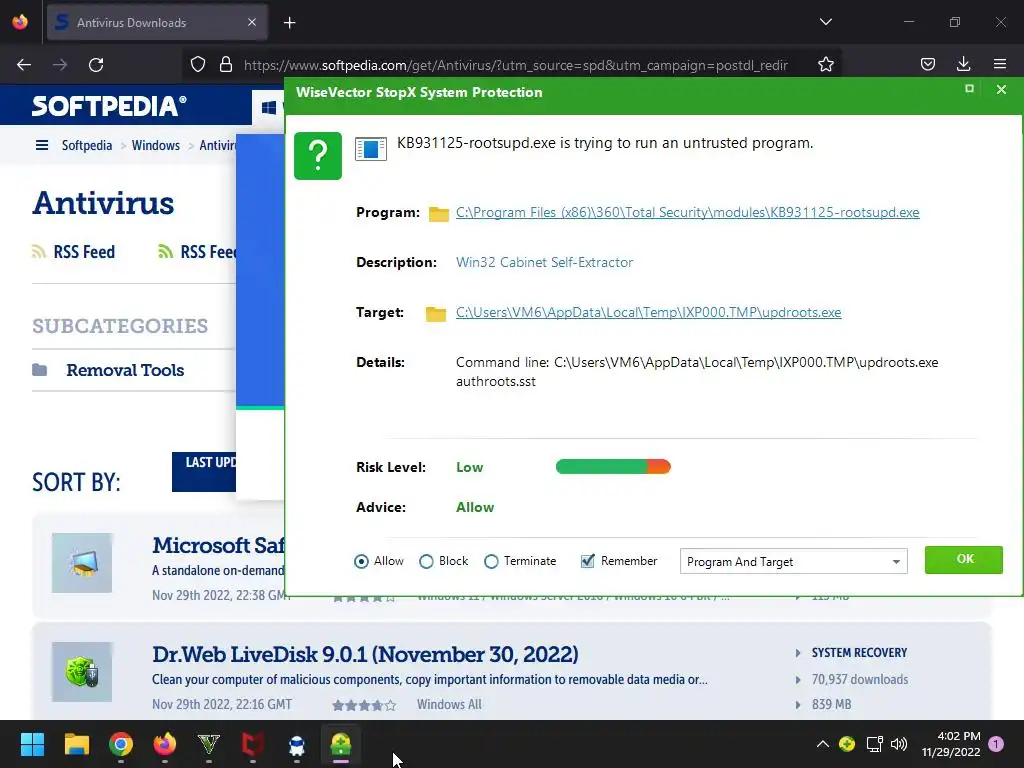Go back in Firefox

(x=24, y=65)
